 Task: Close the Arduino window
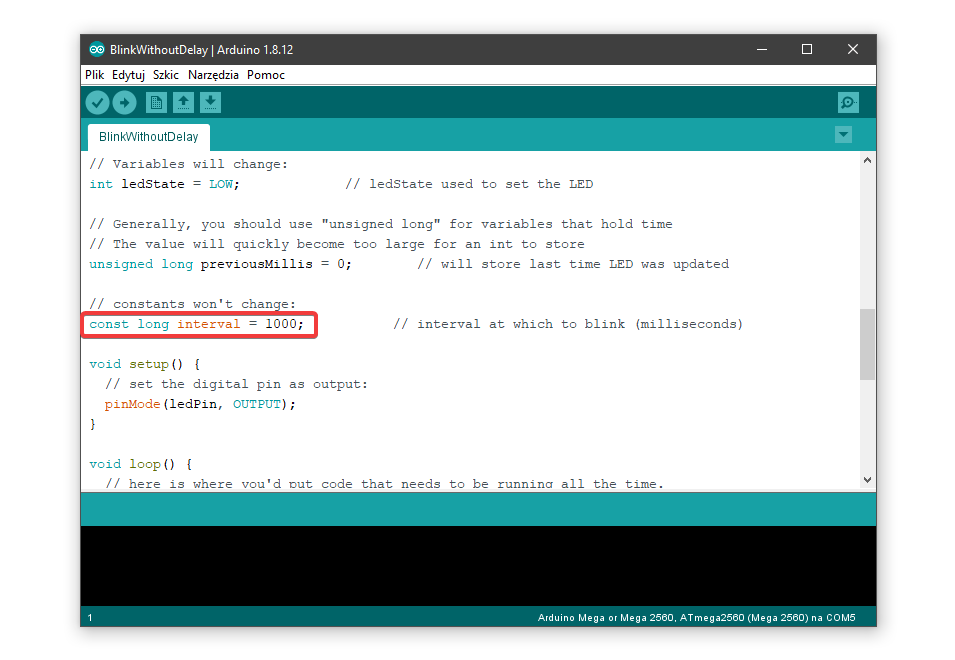[x=853, y=49]
